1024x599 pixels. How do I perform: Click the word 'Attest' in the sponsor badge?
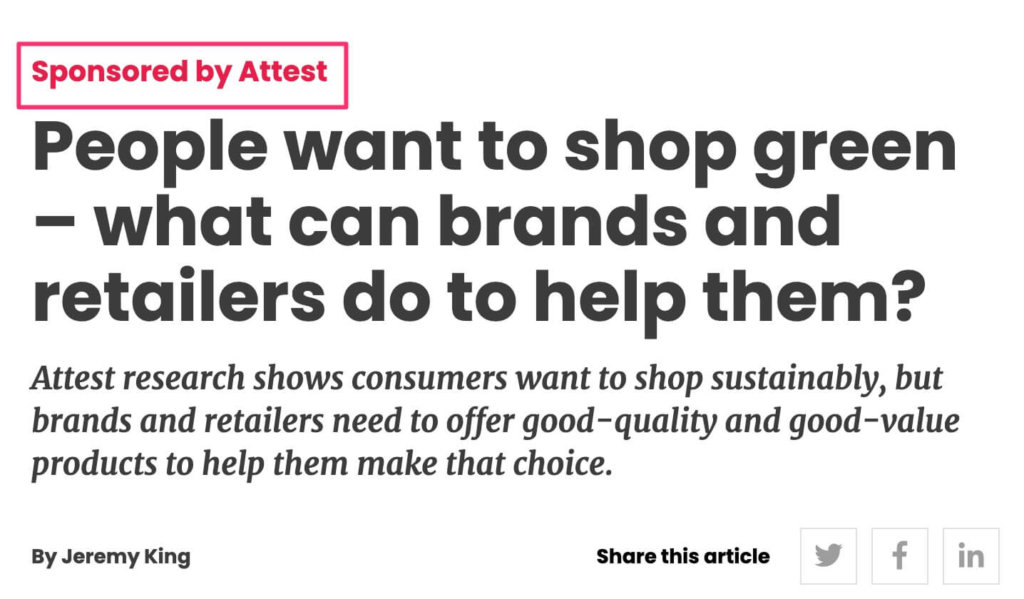point(282,73)
